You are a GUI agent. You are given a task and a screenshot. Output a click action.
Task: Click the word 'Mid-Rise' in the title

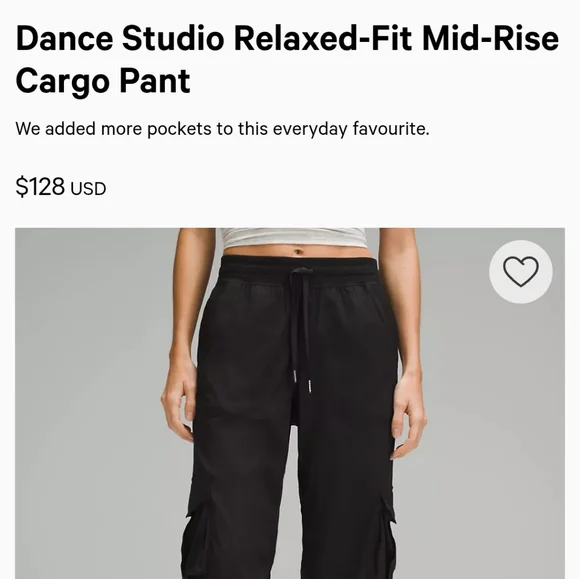point(490,38)
